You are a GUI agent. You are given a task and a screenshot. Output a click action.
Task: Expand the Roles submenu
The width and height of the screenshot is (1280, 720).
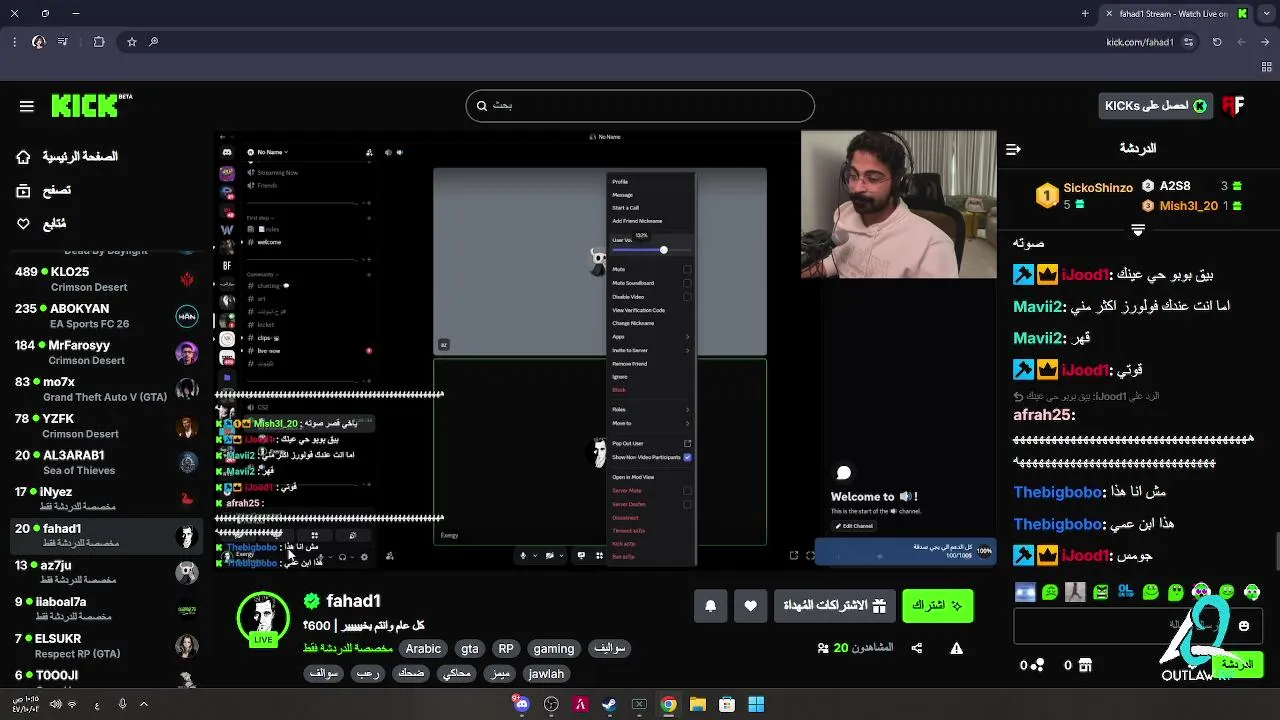pyautogui.click(x=650, y=410)
